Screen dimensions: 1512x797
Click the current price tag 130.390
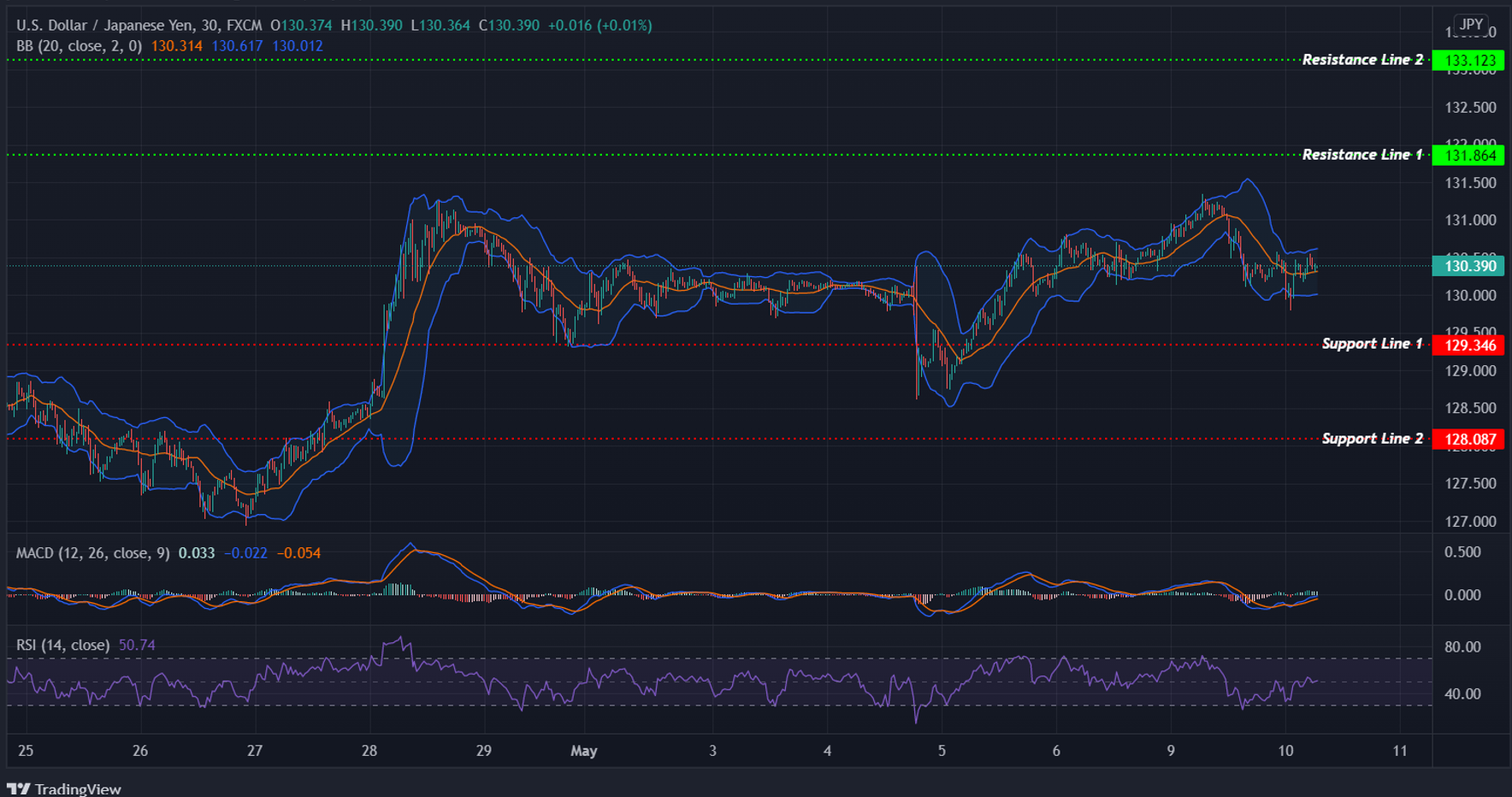(1468, 266)
